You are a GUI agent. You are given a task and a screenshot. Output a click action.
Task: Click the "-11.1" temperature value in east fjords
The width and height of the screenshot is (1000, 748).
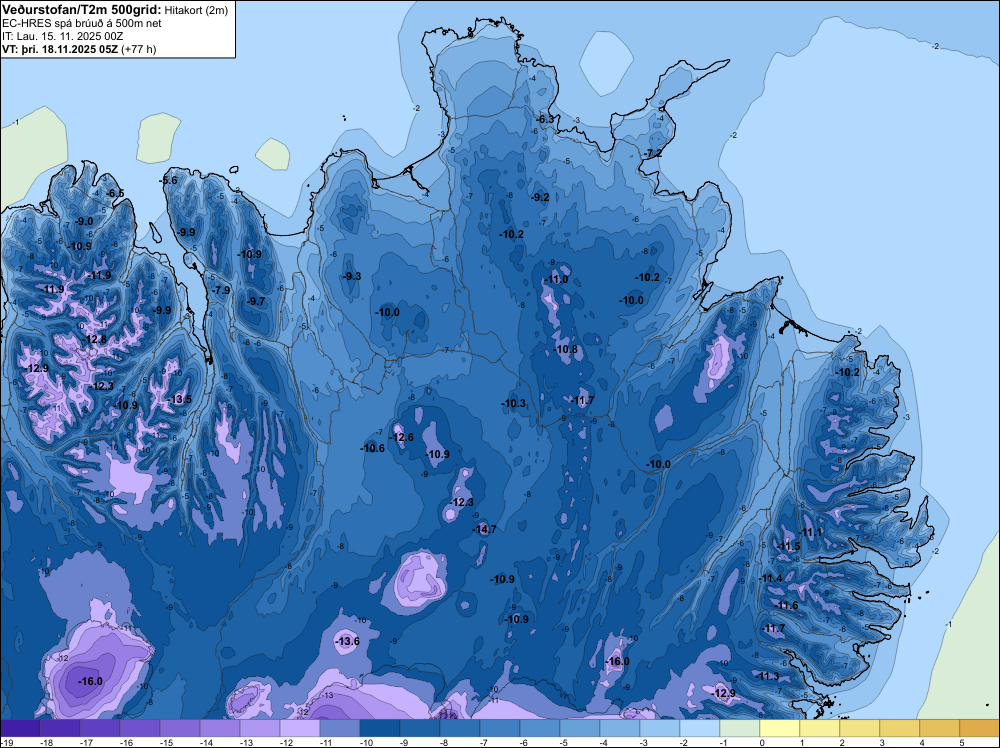pos(811,532)
